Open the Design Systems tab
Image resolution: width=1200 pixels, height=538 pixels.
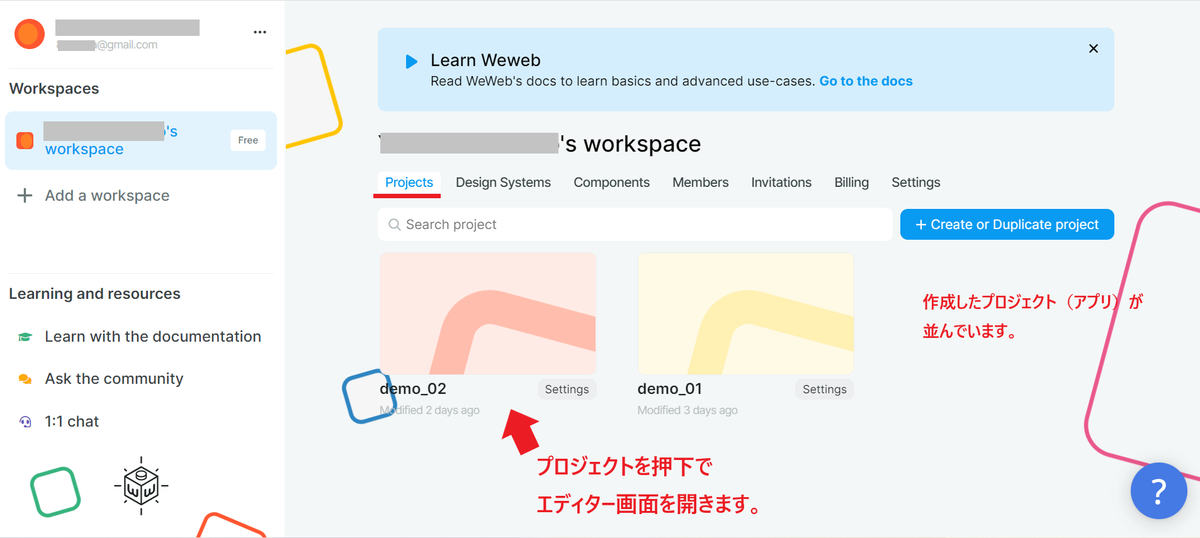tap(503, 182)
